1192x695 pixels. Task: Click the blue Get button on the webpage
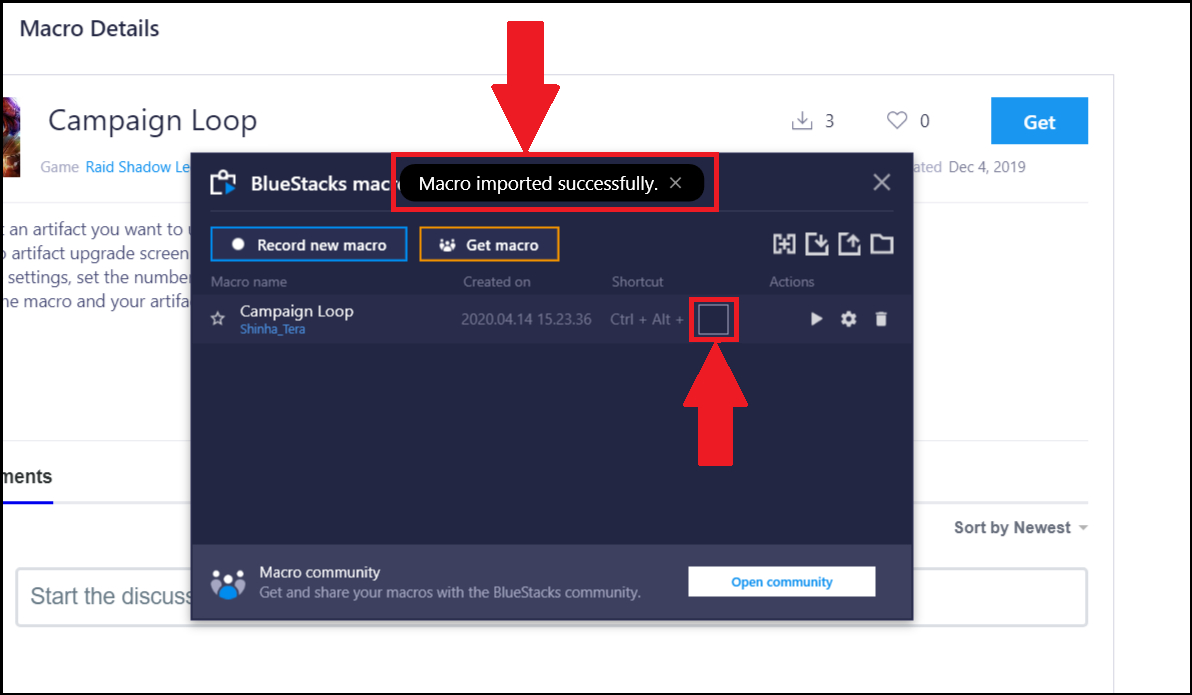click(x=1039, y=121)
